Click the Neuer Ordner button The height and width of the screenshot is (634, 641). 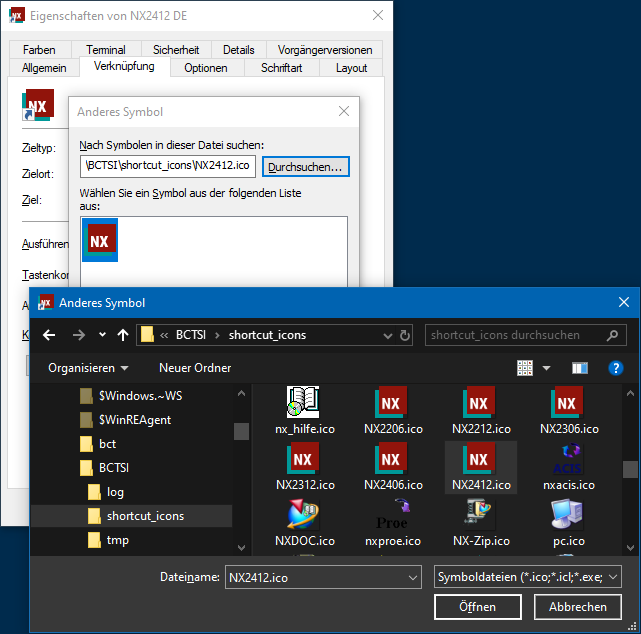pos(195,368)
